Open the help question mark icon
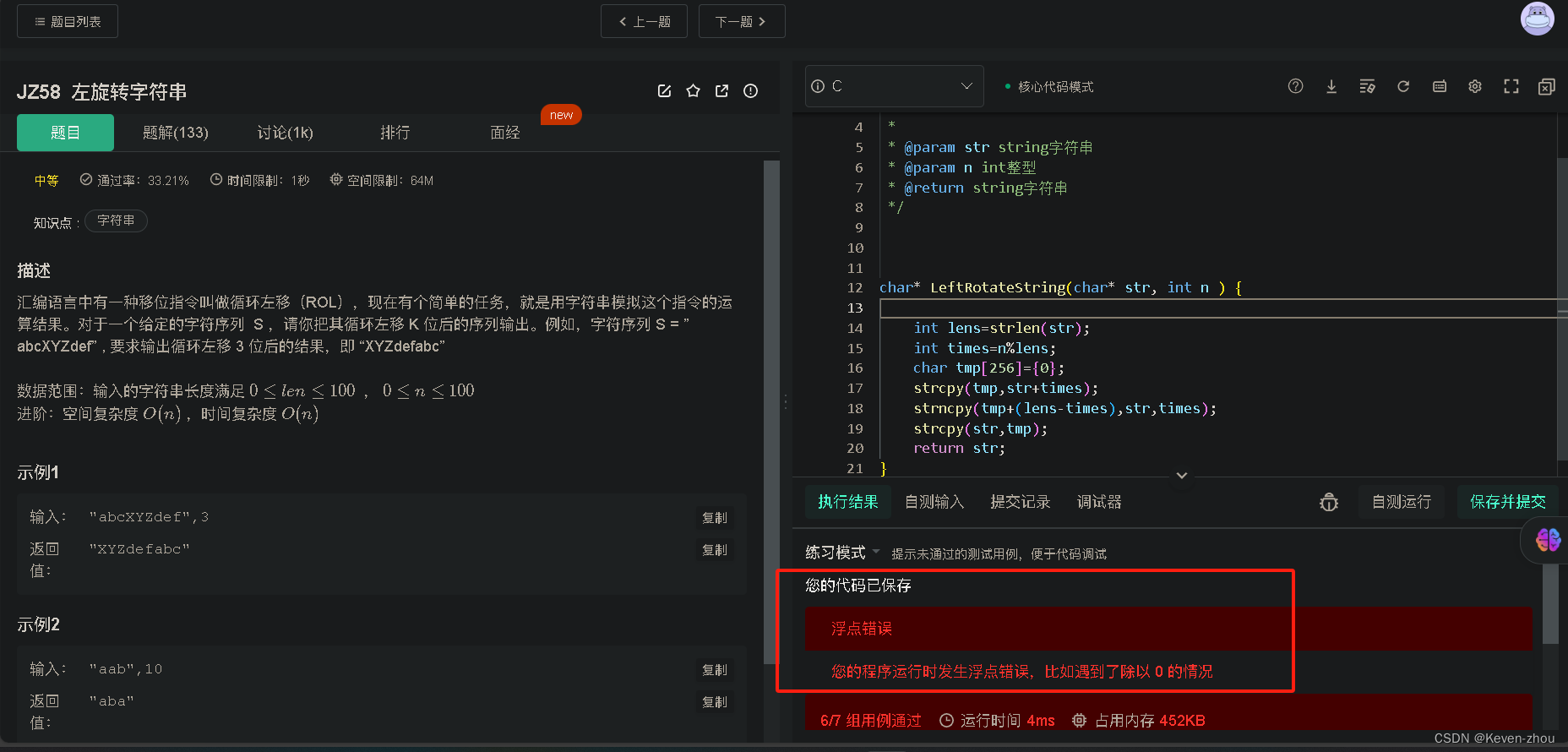The width and height of the screenshot is (1568, 752). click(1295, 86)
